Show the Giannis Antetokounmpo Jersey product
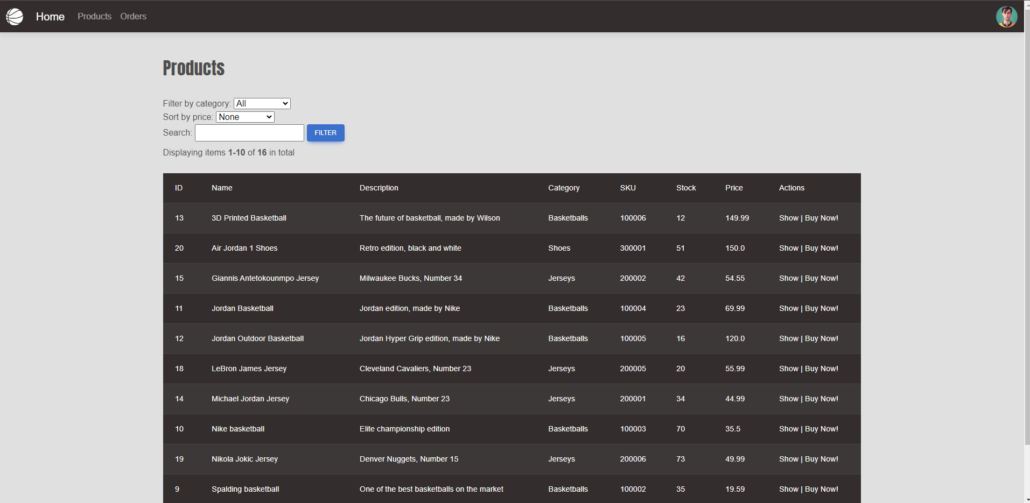The width and height of the screenshot is (1030, 503). (x=788, y=278)
